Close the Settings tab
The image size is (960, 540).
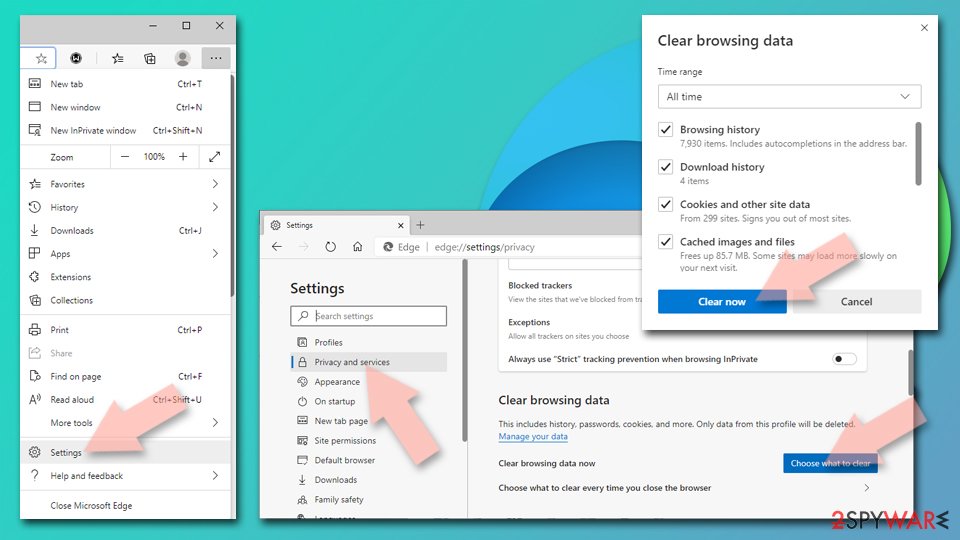(400, 225)
